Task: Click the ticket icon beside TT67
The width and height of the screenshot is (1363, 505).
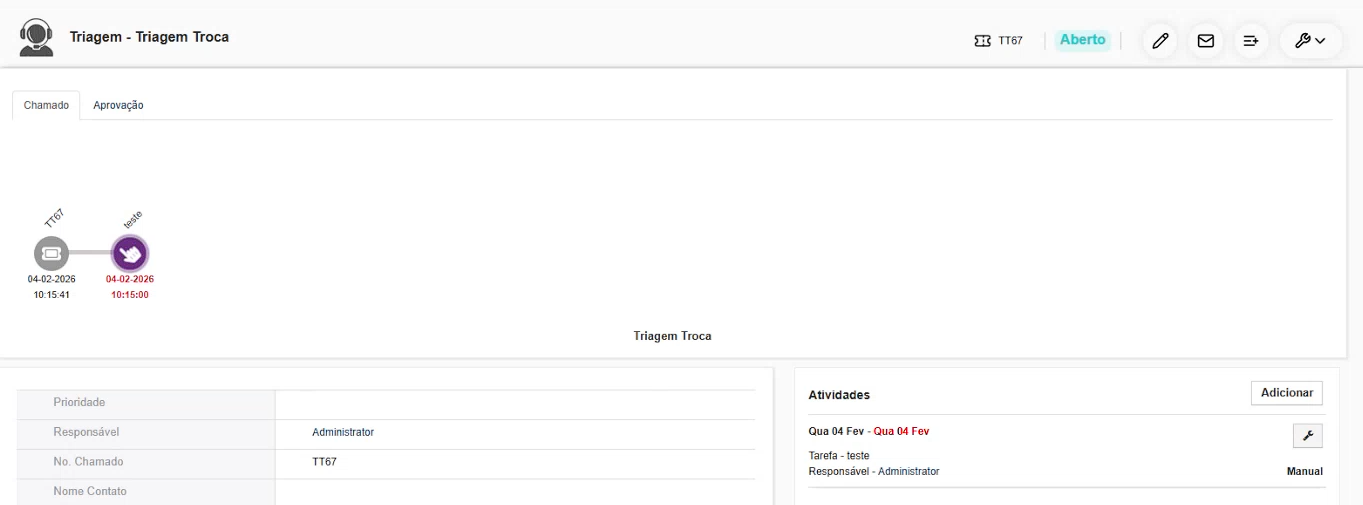Action: tap(982, 41)
